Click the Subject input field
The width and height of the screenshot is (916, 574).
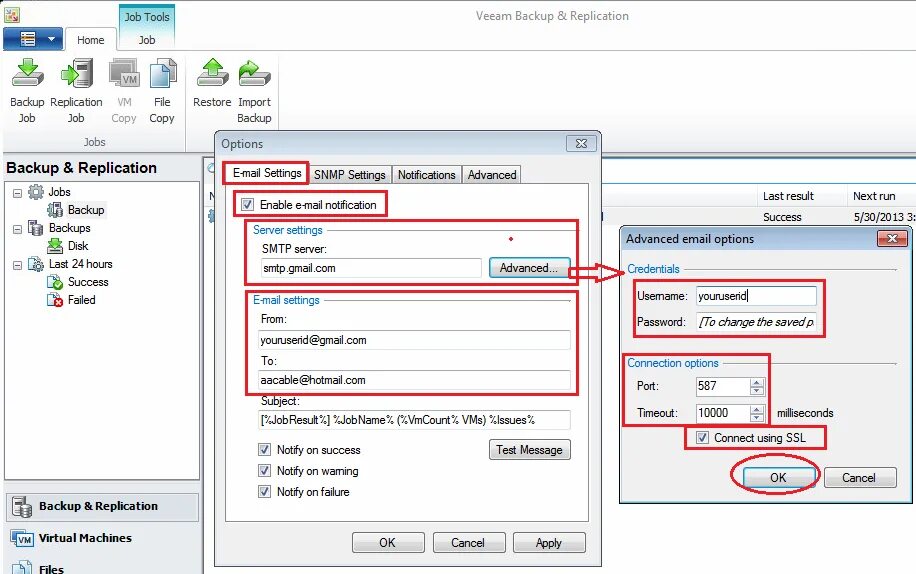coord(414,420)
